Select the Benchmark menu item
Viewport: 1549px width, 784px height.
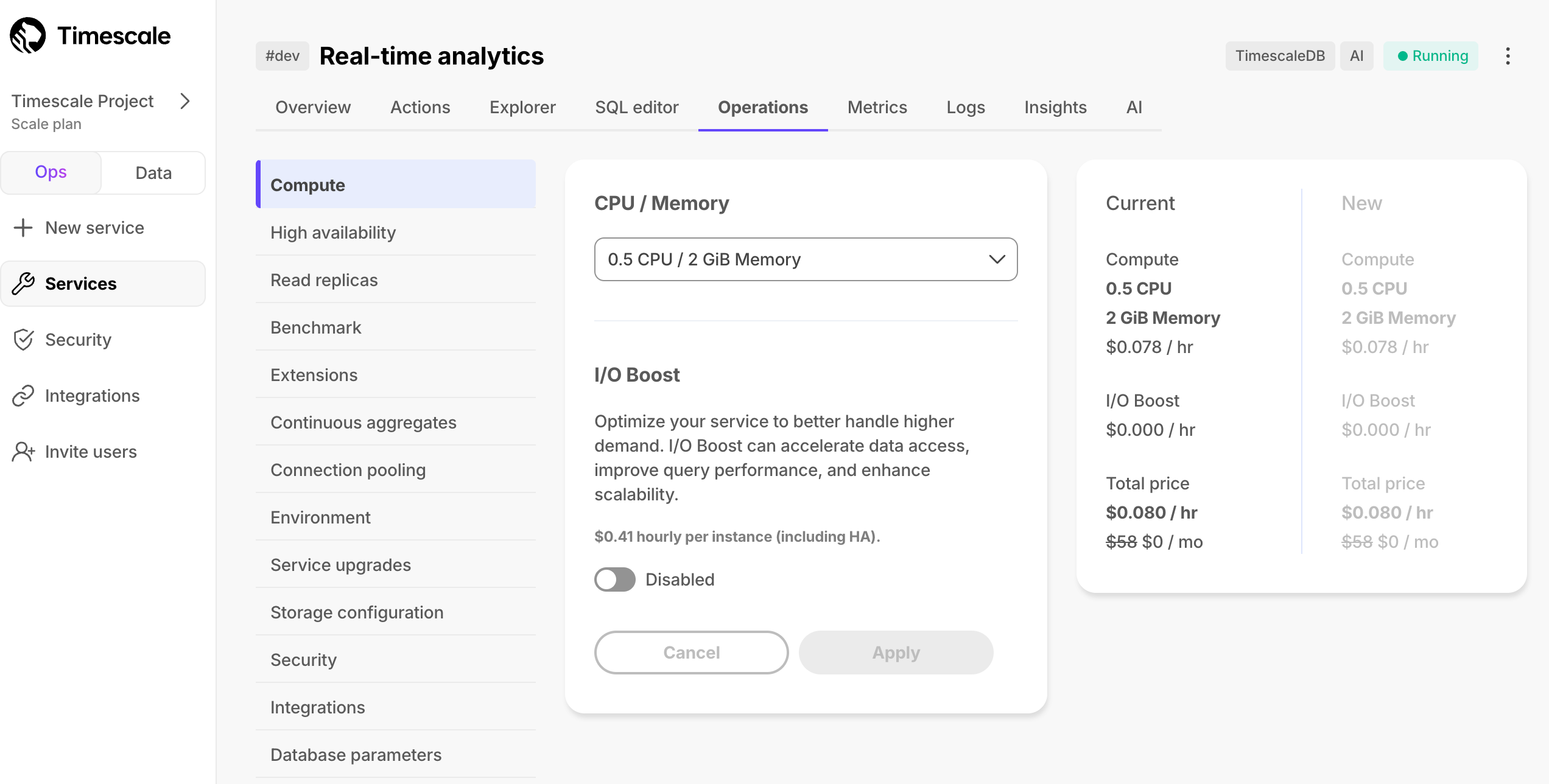point(315,326)
